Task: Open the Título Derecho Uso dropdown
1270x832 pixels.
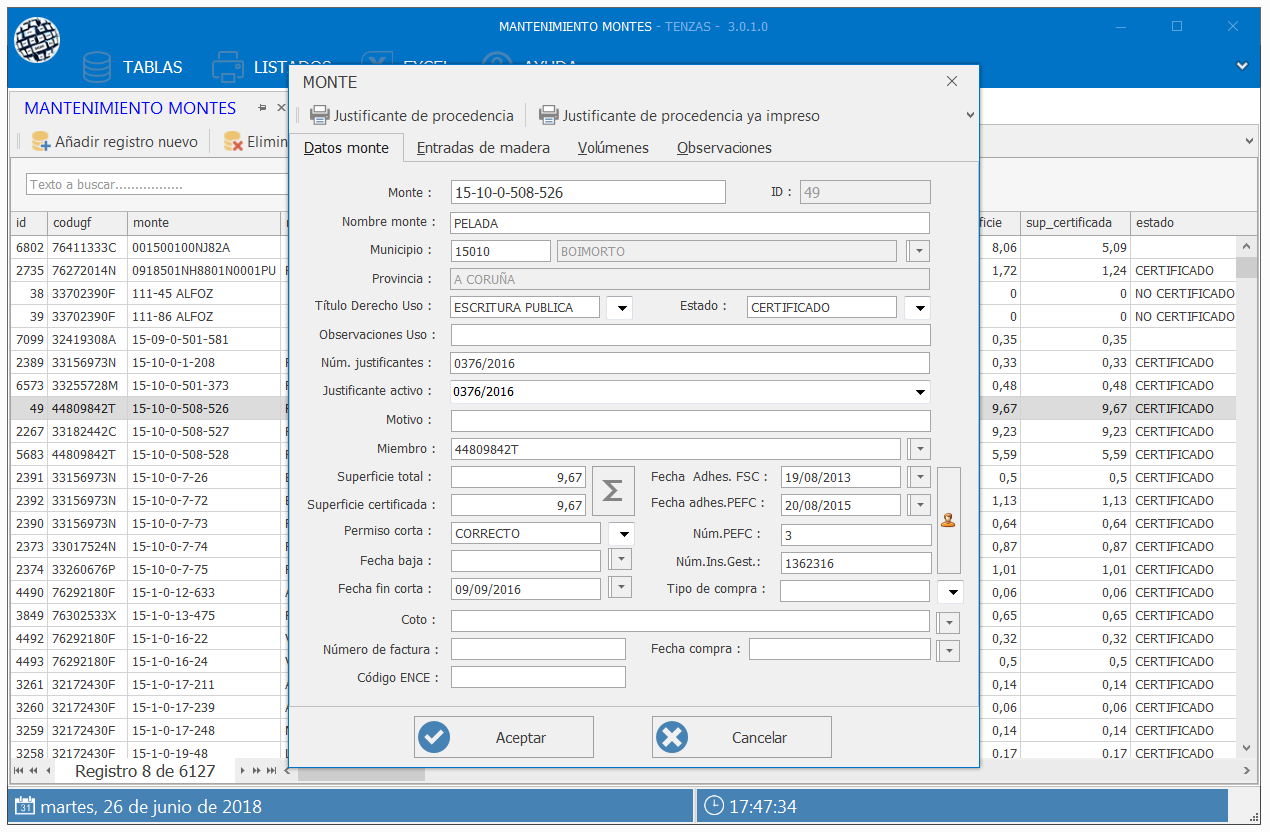Action: coord(621,308)
